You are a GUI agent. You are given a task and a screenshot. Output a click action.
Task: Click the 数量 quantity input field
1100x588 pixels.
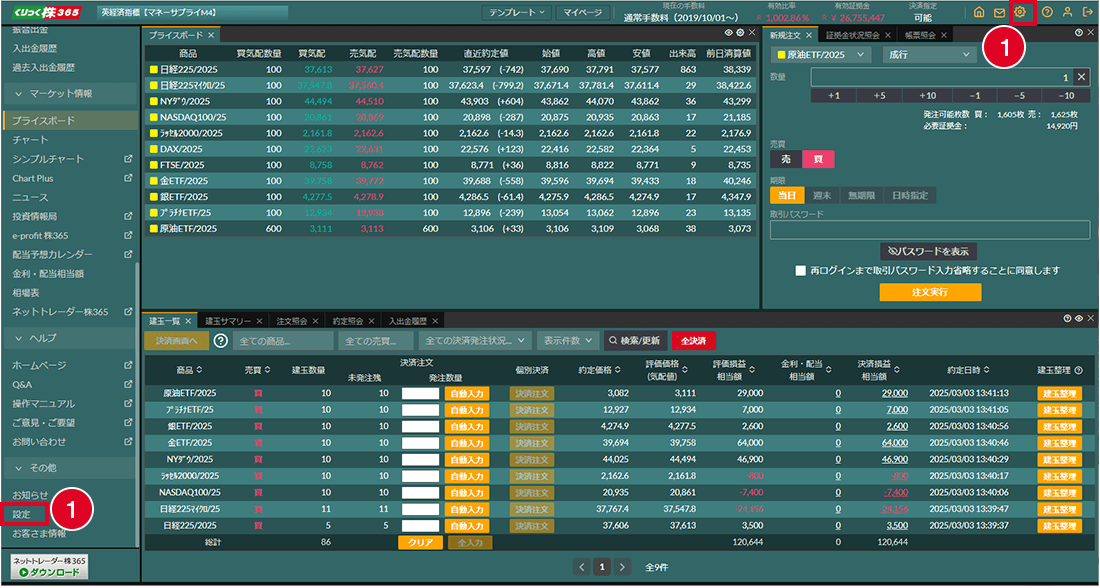942,77
